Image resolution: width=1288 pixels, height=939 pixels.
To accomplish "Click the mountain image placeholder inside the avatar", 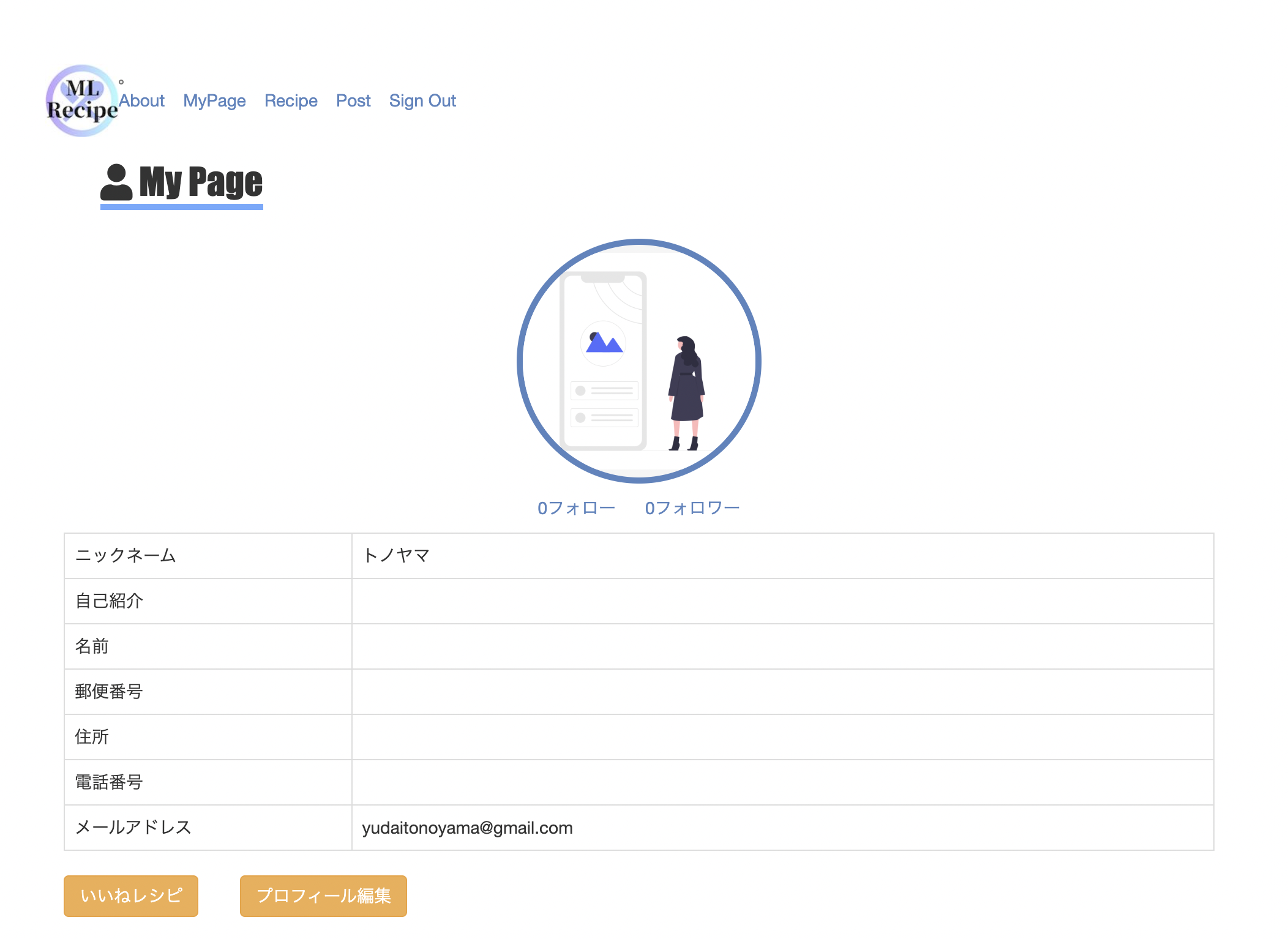I will [604, 343].
